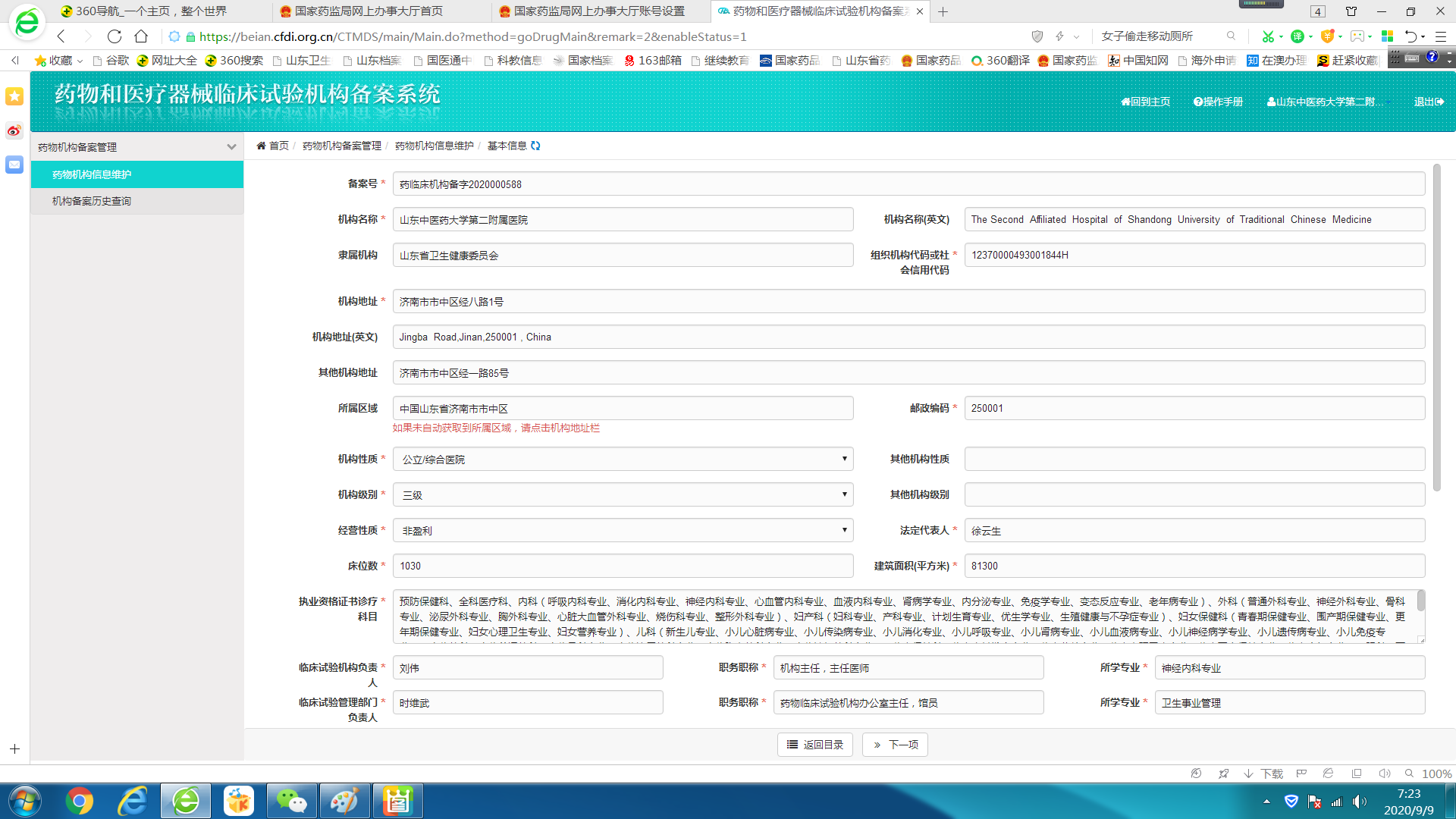
Task: Click 退出 to log out
Action: click(x=1429, y=102)
